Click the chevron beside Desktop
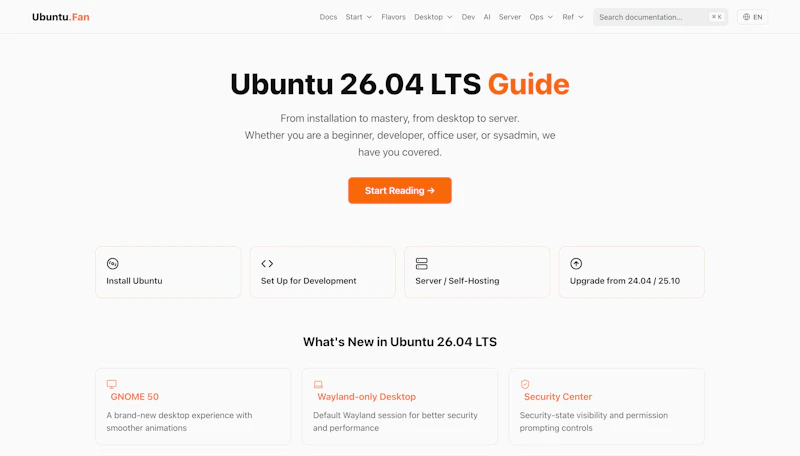The height and width of the screenshot is (456, 800). click(449, 17)
